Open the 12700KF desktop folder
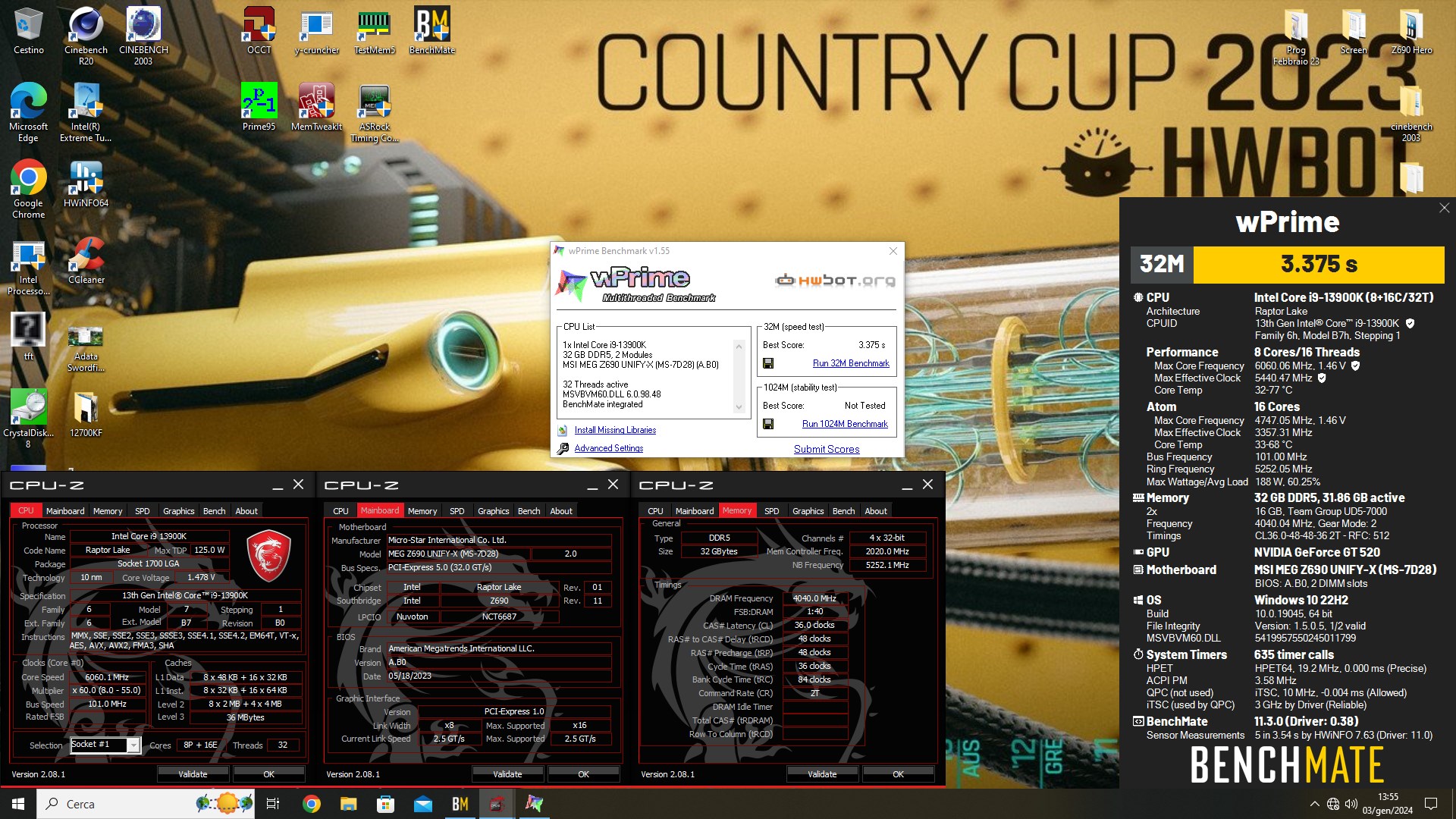This screenshot has height=819, width=1456. coord(86,413)
